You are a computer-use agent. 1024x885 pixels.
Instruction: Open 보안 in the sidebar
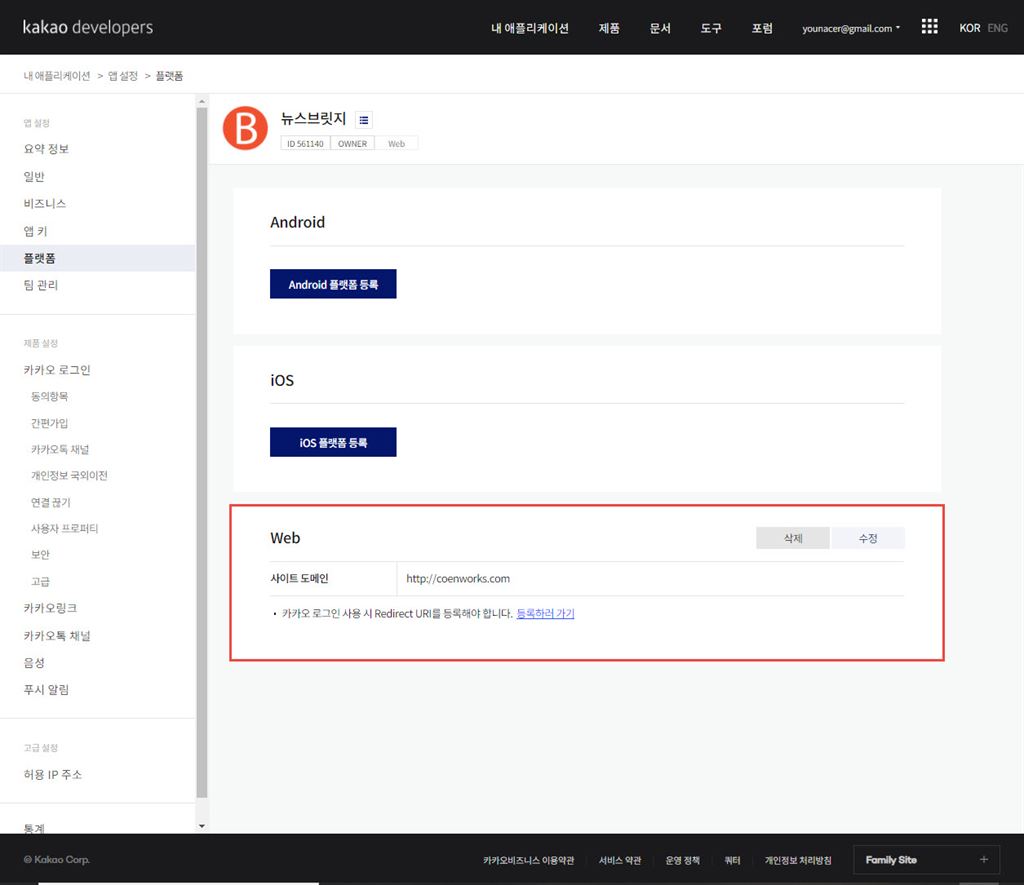tap(40, 555)
